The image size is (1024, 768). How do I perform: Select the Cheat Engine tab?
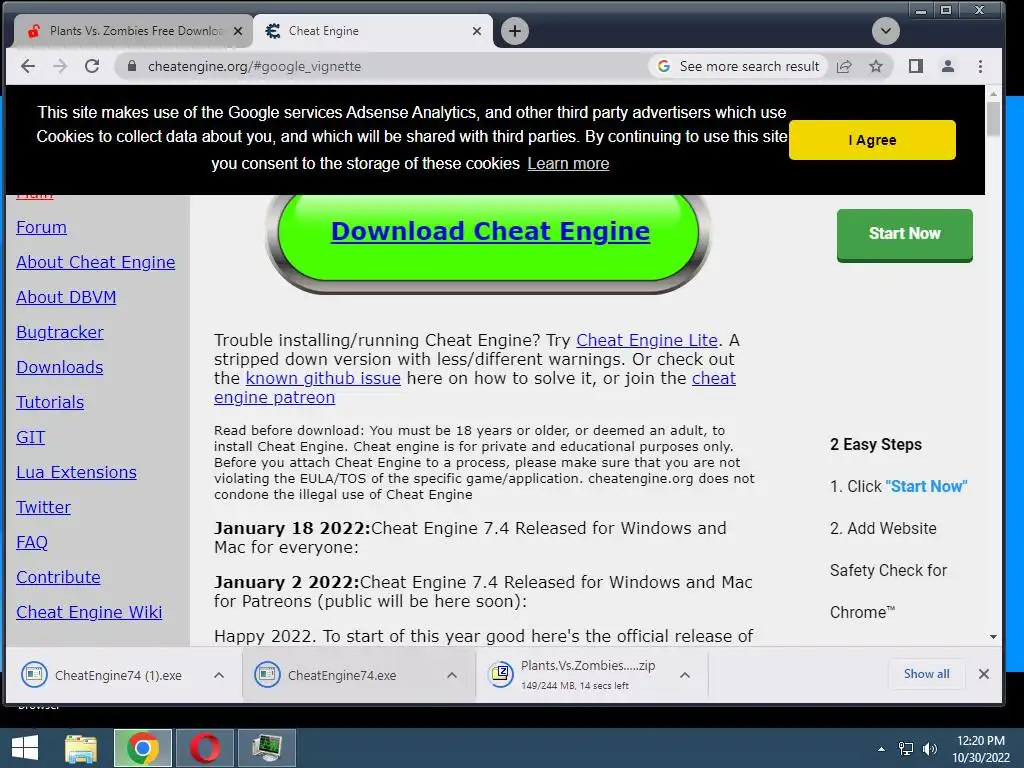click(373, 31)
